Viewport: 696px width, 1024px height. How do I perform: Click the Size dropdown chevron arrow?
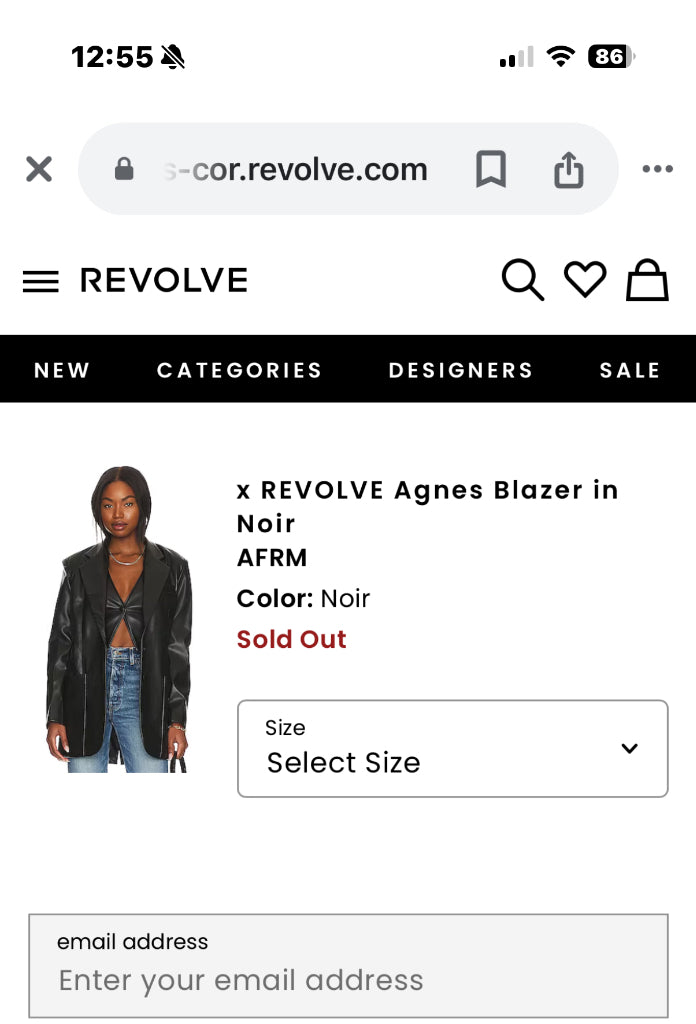pos(629,748)
